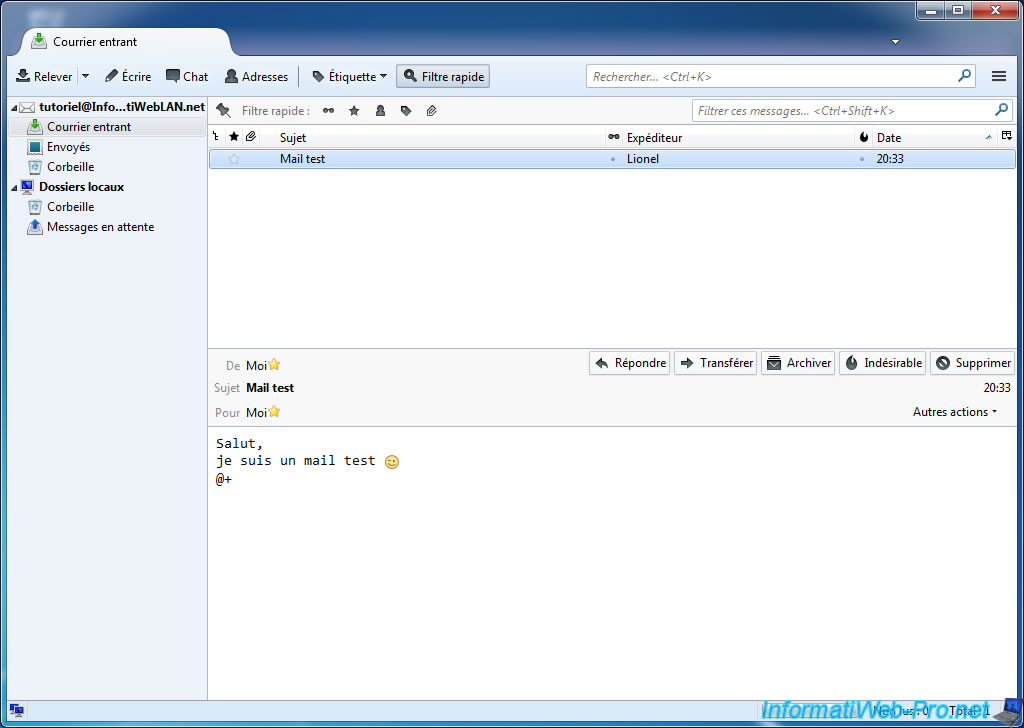The height and width of the screenshot is (728, 1024).
Task: Sort by attachment column header
Action: pyautogui.click(x=251, y=137)
